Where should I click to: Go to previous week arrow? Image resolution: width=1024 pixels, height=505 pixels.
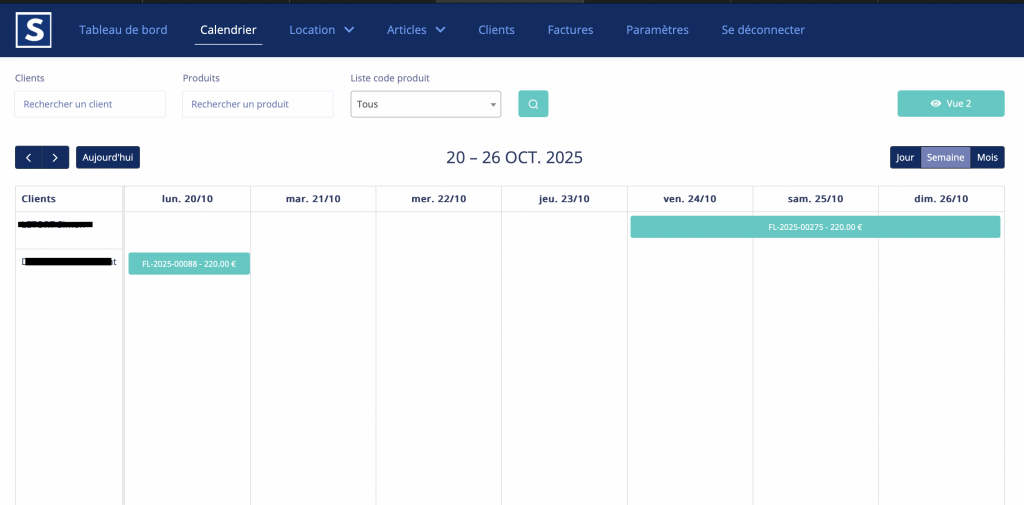click(29, 157)
